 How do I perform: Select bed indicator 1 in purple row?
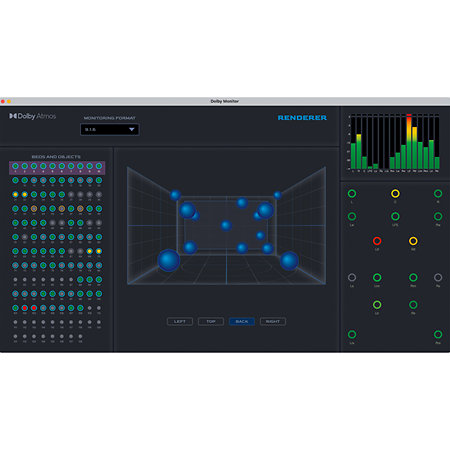point(15,166)
